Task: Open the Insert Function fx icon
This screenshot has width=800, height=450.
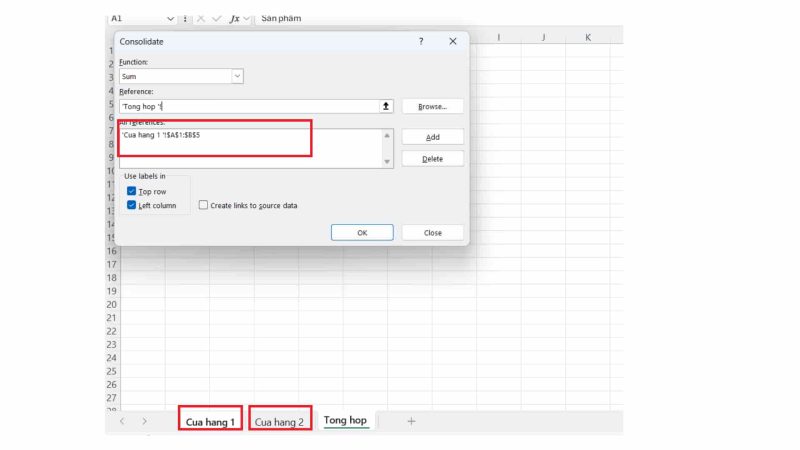Action: (235, 18)
